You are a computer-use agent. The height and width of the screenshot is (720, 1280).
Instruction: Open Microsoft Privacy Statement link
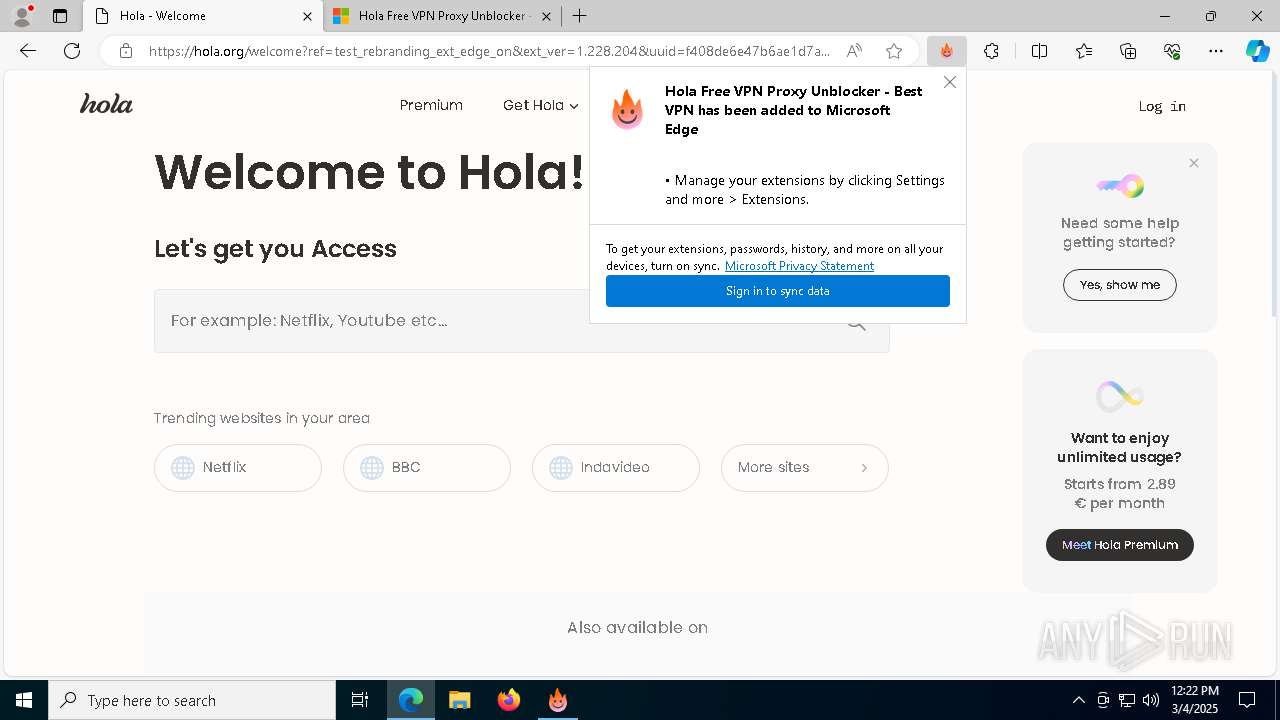[x=799, y=266]
